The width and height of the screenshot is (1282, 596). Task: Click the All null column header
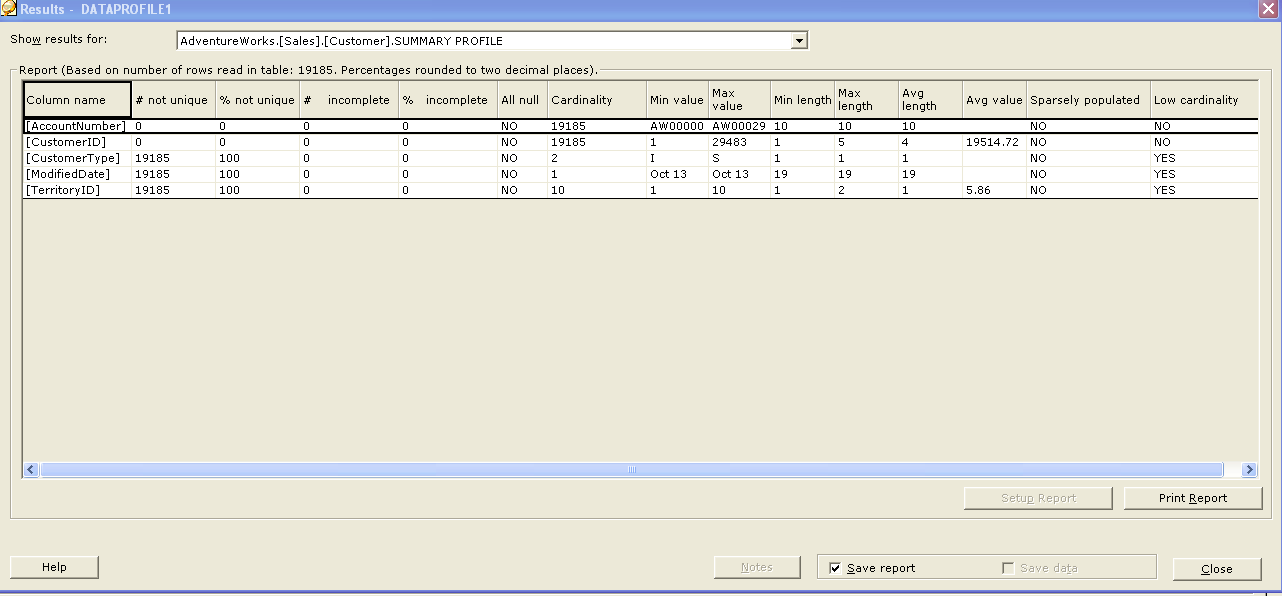522,100
